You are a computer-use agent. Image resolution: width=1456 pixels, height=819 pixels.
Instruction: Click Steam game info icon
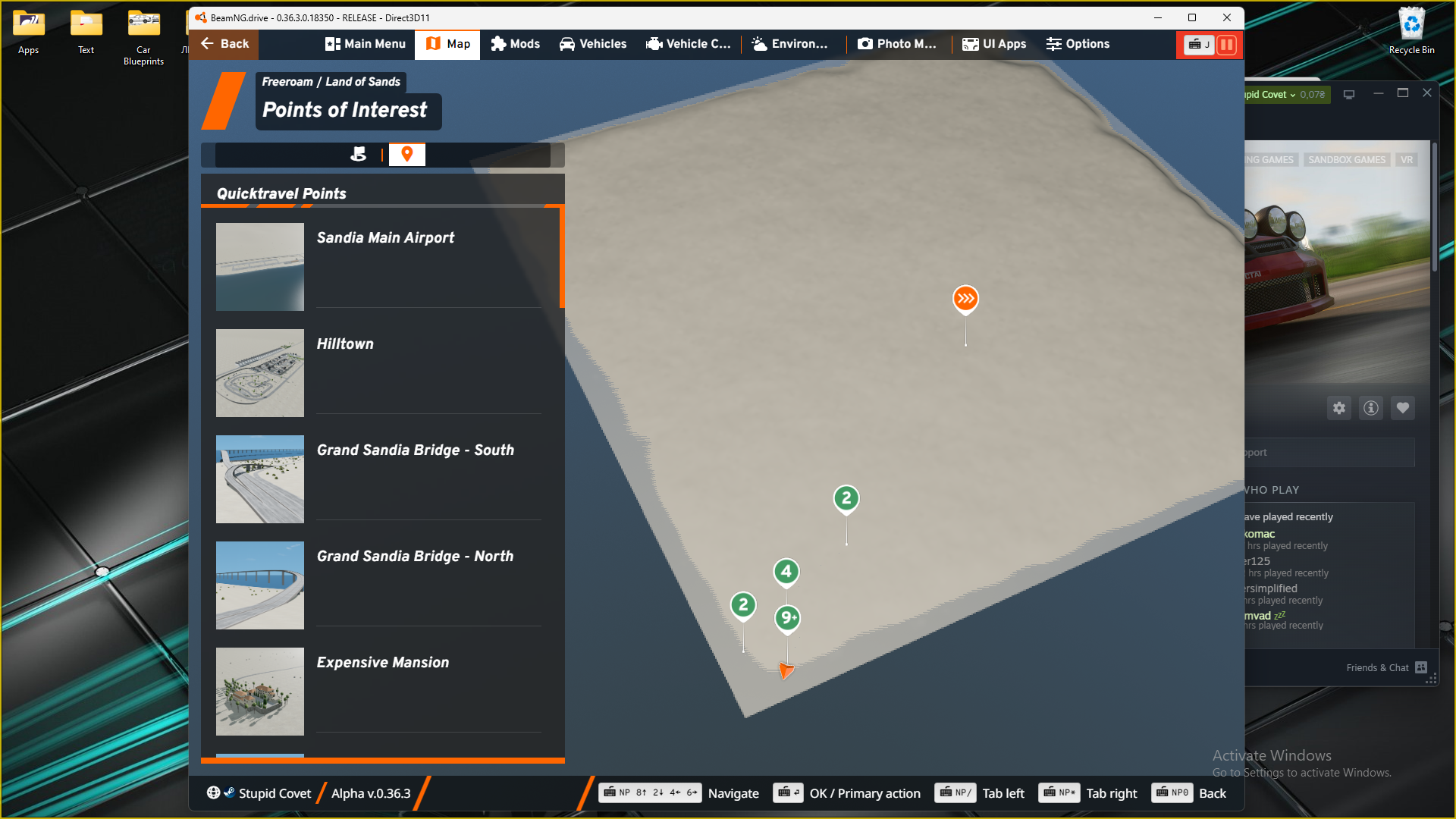pyautogui.click(x=1371, y=408)
